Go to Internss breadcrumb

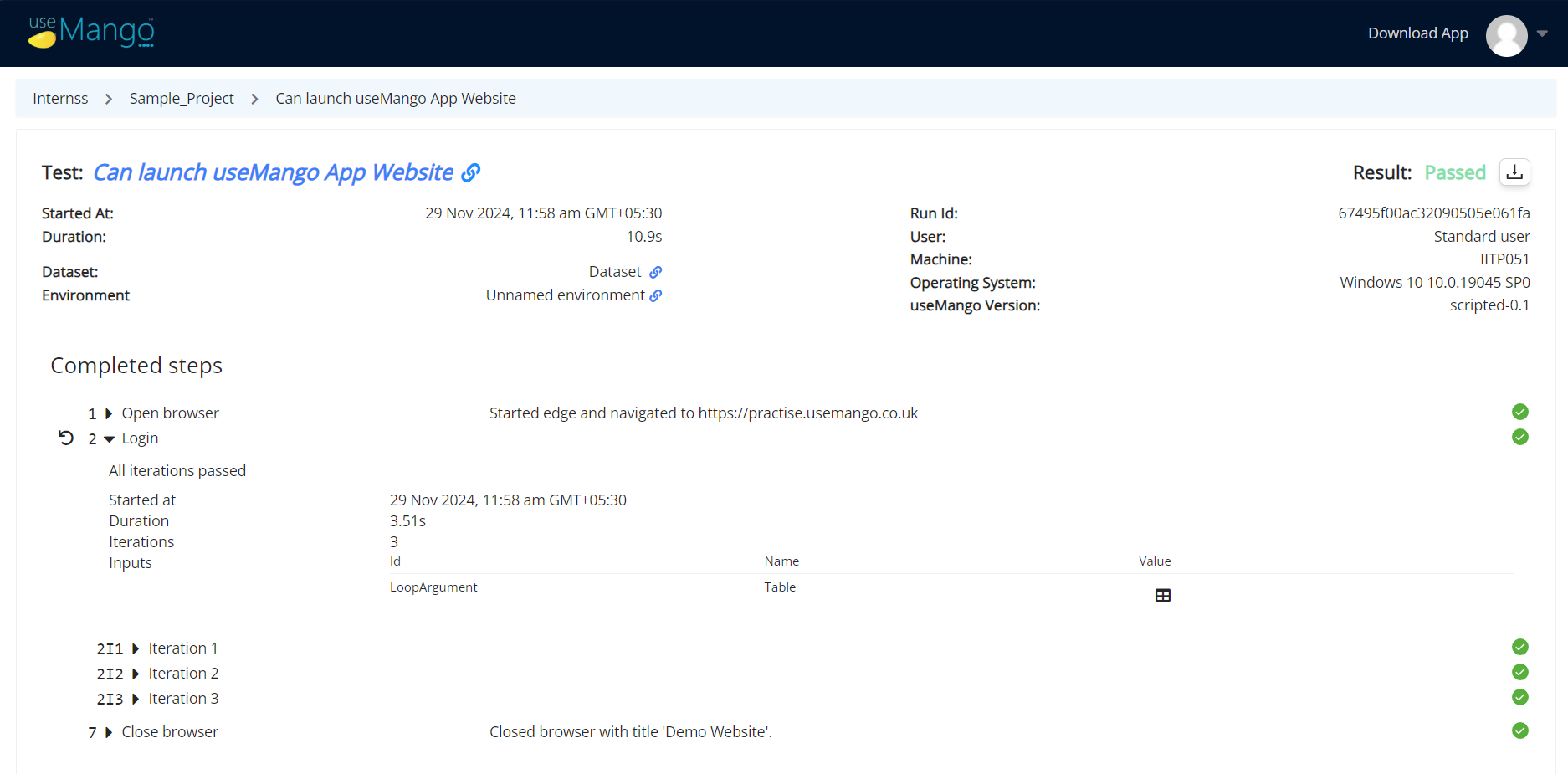60,99
